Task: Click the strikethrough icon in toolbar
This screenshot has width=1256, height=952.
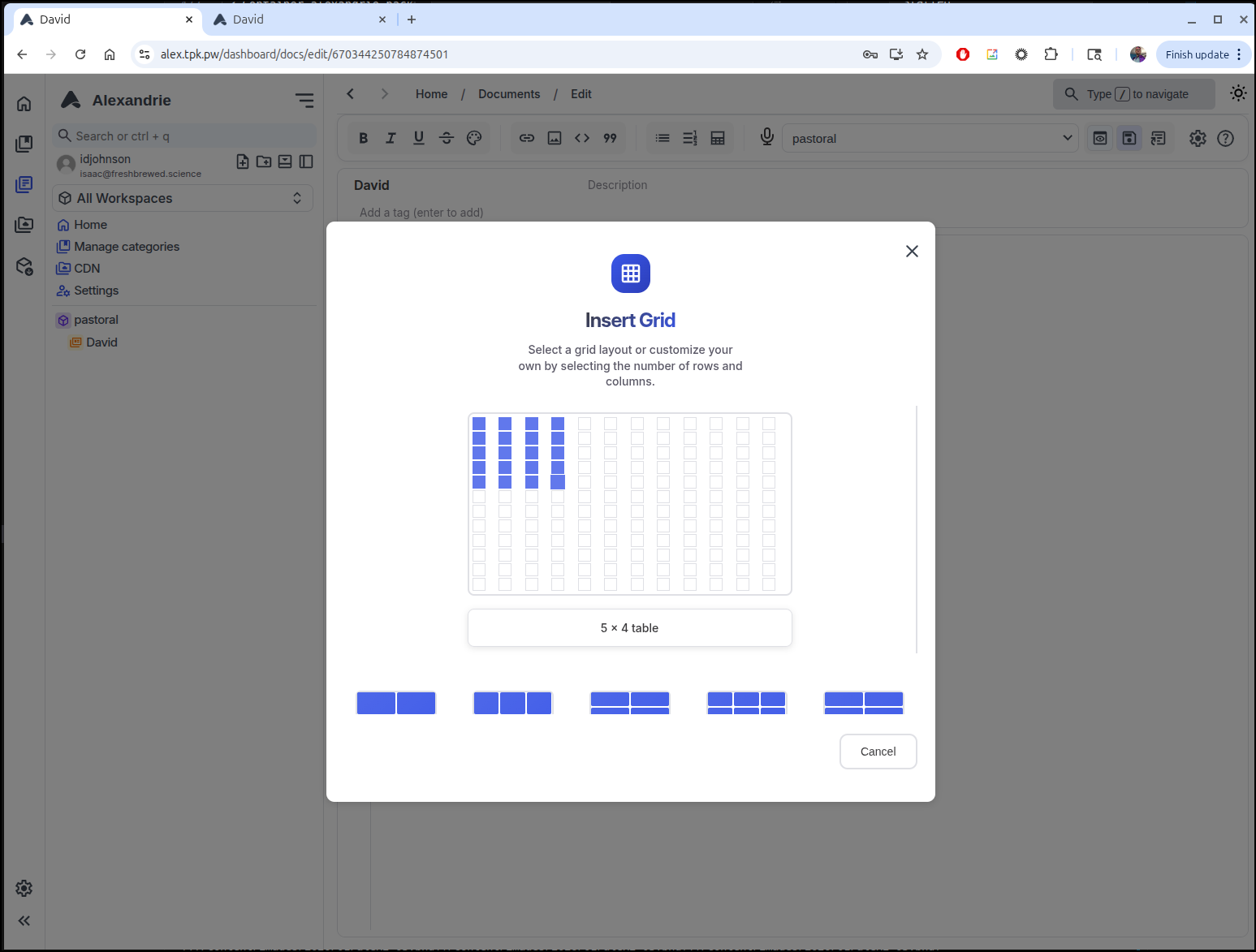Action: click(447, 138)
